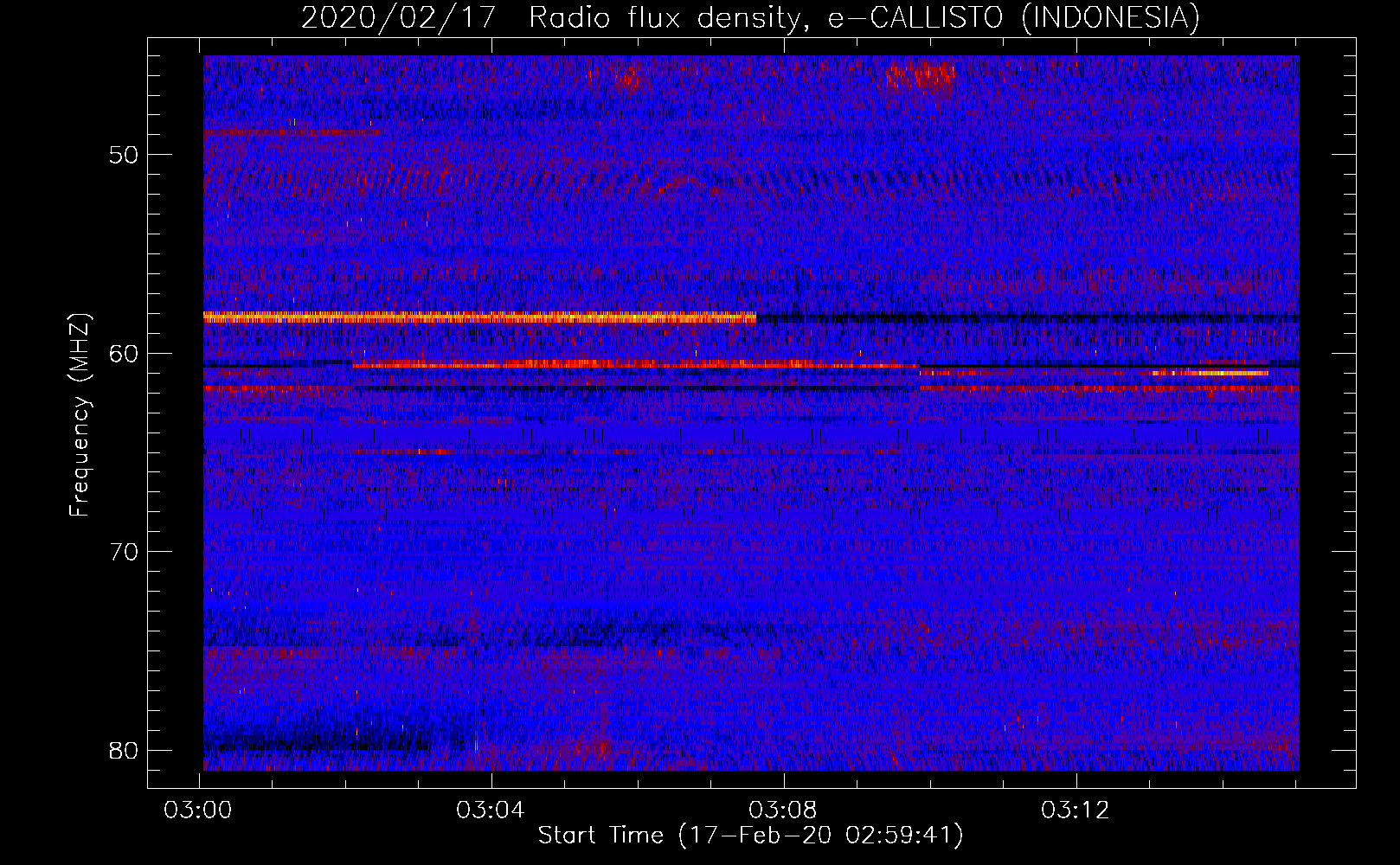Click the '03:08' time tick label
This screenshot has width=1400, height=865.
point(783,811)
